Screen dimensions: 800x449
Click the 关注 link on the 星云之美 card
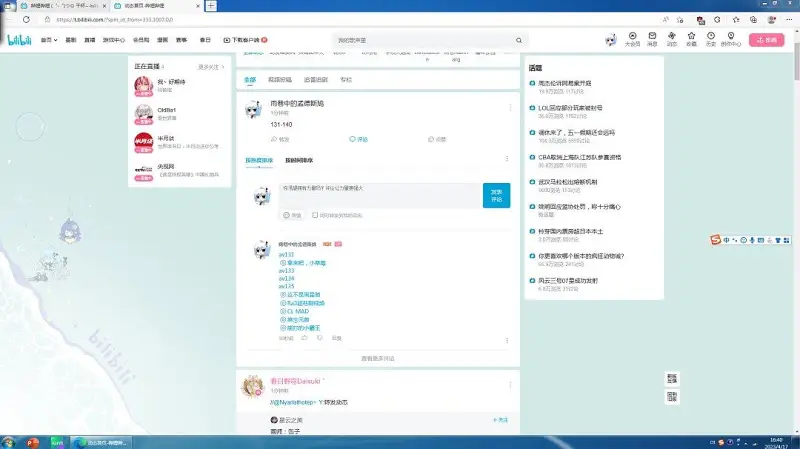tap(500, 420)
